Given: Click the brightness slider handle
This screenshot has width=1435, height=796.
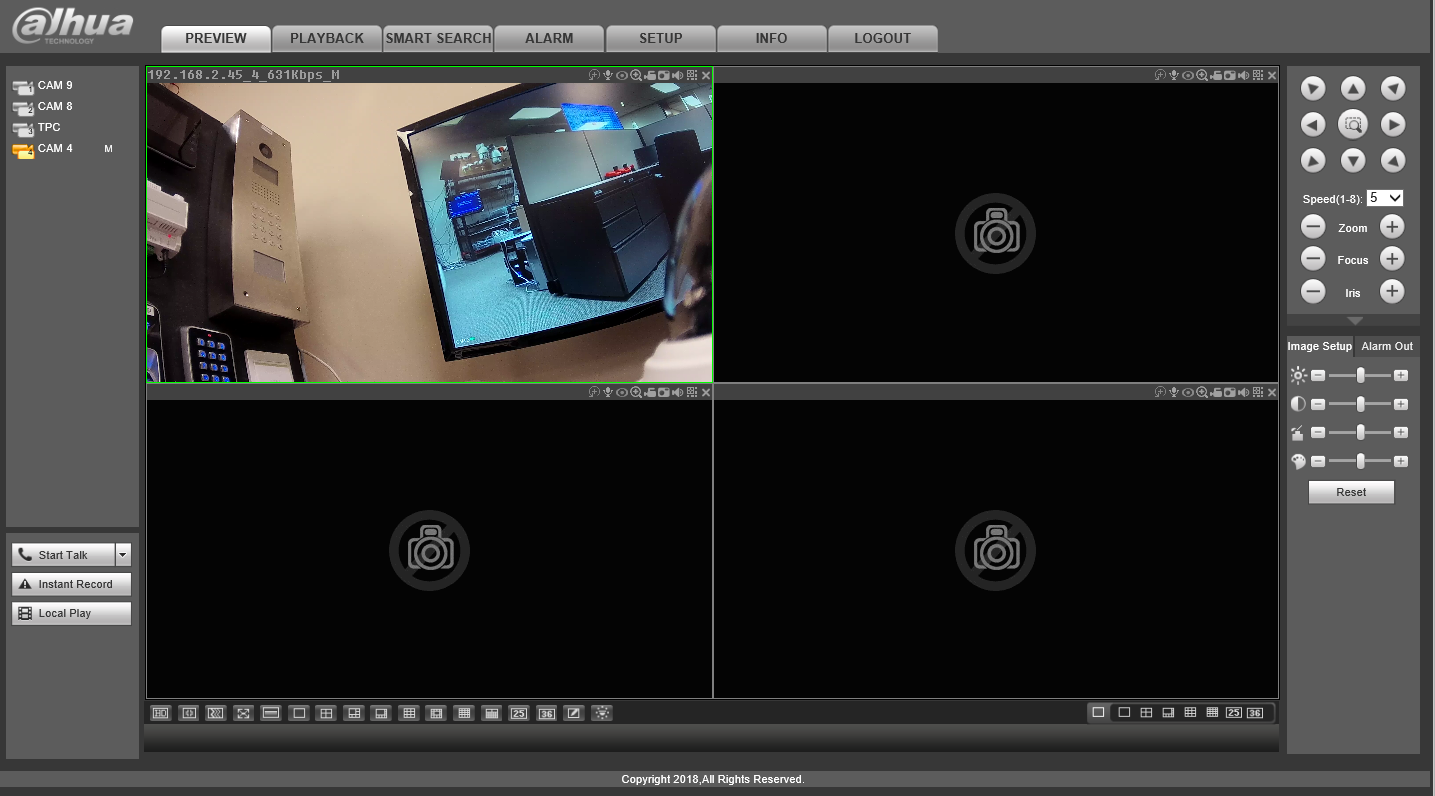Looking at the screenshot, I should (x=1360, y=375).
